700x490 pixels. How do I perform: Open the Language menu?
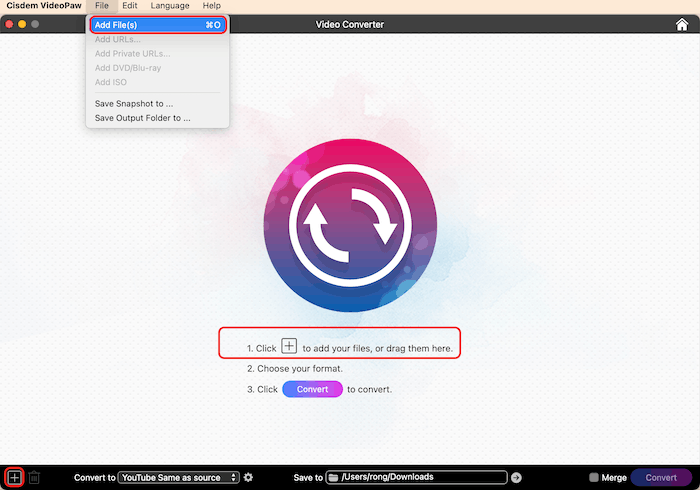[x=170, y=6]
